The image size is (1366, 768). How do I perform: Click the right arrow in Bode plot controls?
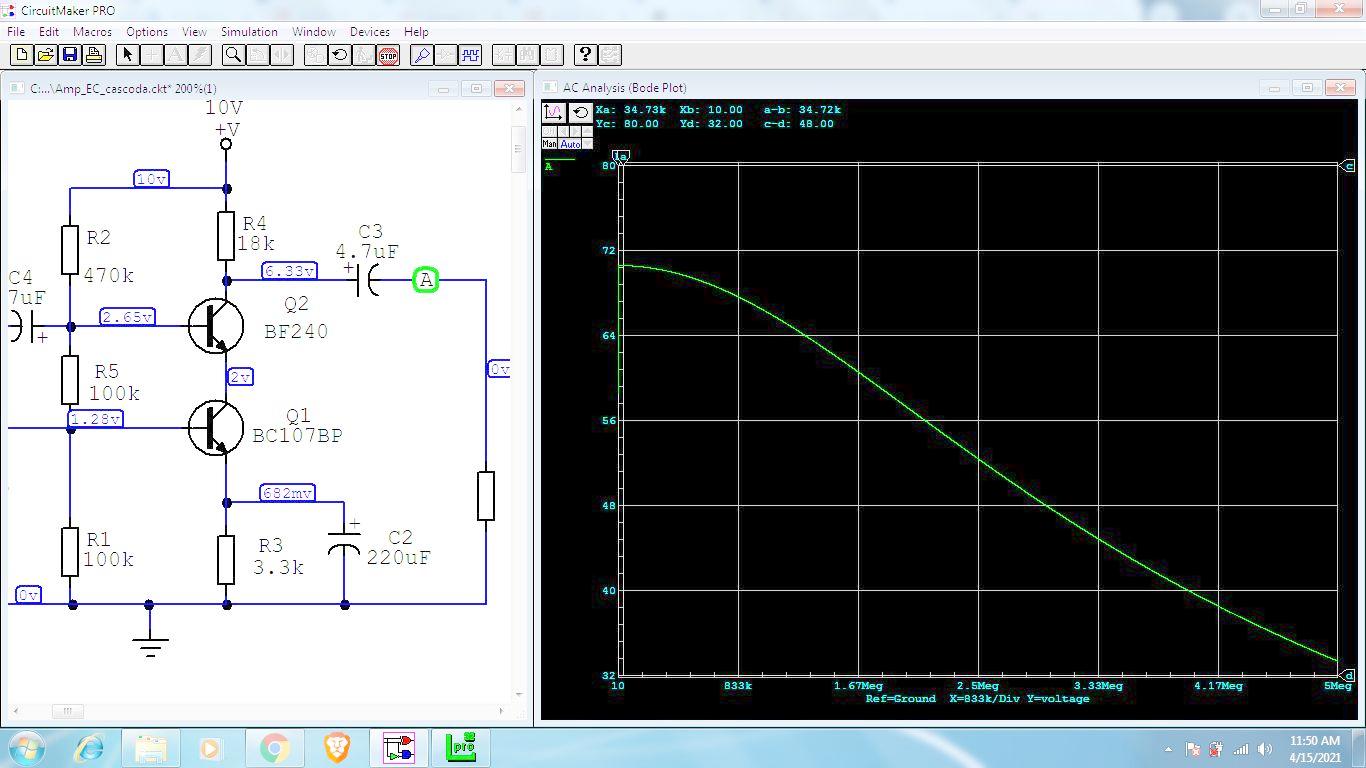(575, 131)
